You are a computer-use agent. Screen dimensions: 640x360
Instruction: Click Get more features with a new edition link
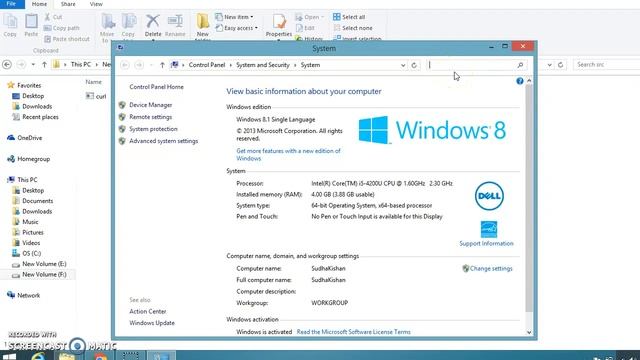(x=288, y=155)
